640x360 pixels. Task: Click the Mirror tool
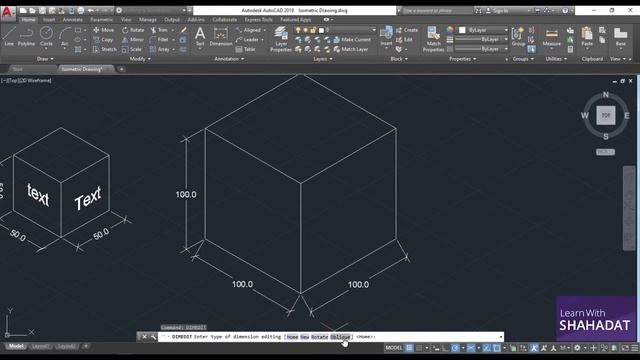(133, 40)
